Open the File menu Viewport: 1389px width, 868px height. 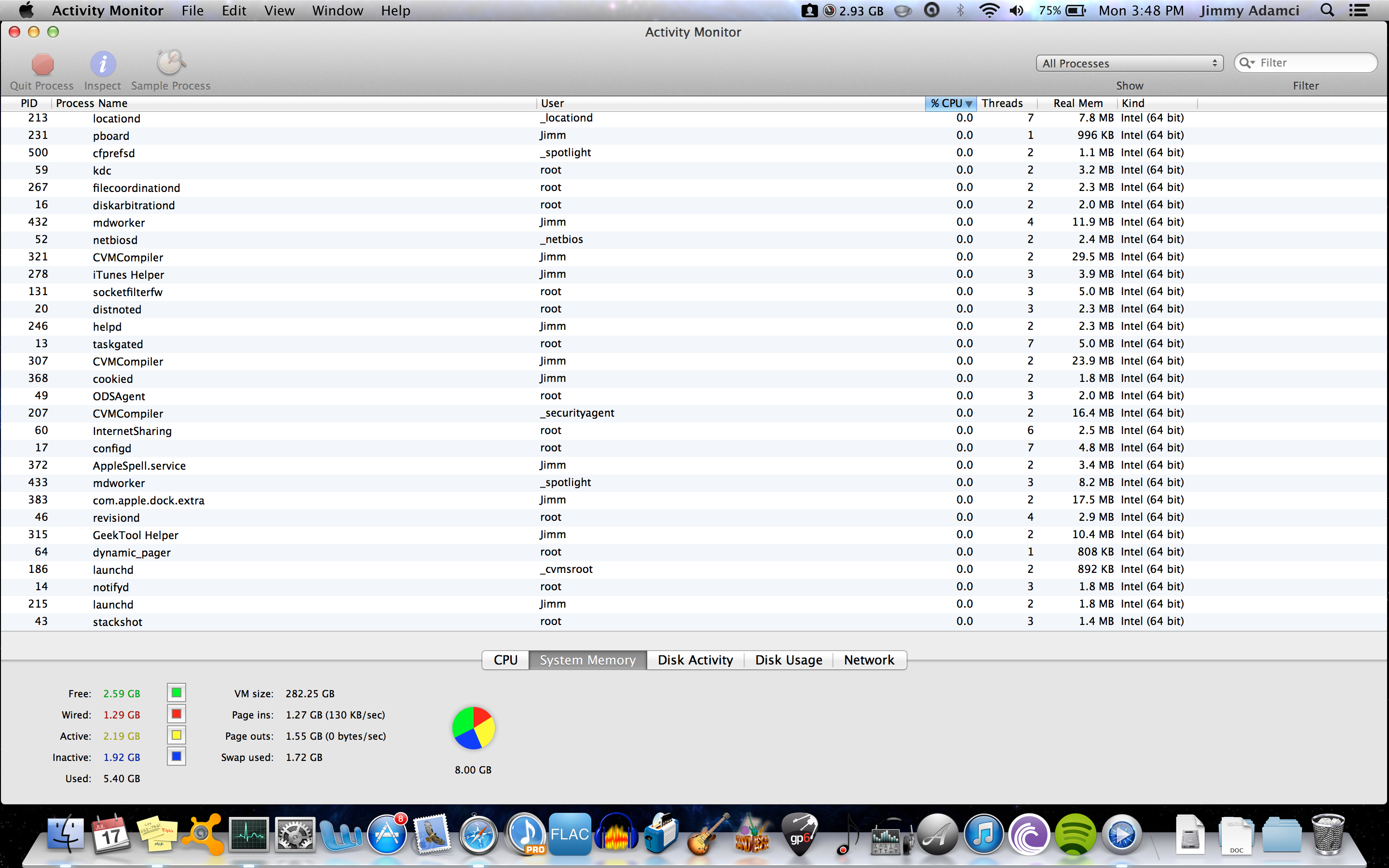click(192, 10)
